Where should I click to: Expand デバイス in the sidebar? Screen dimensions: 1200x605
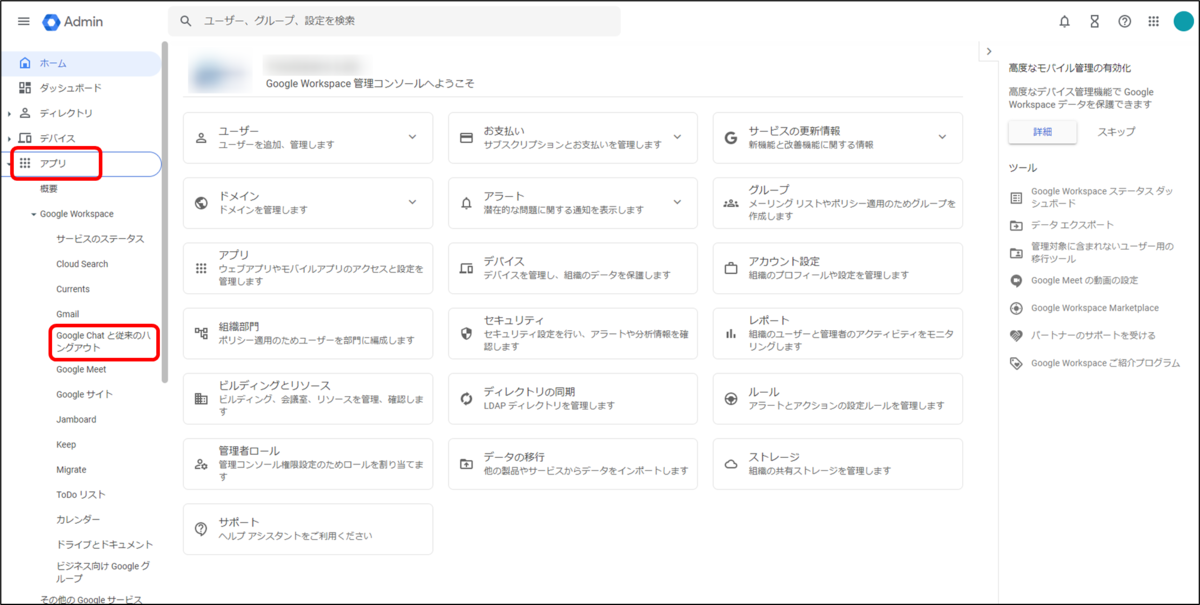tap(10, 138)
